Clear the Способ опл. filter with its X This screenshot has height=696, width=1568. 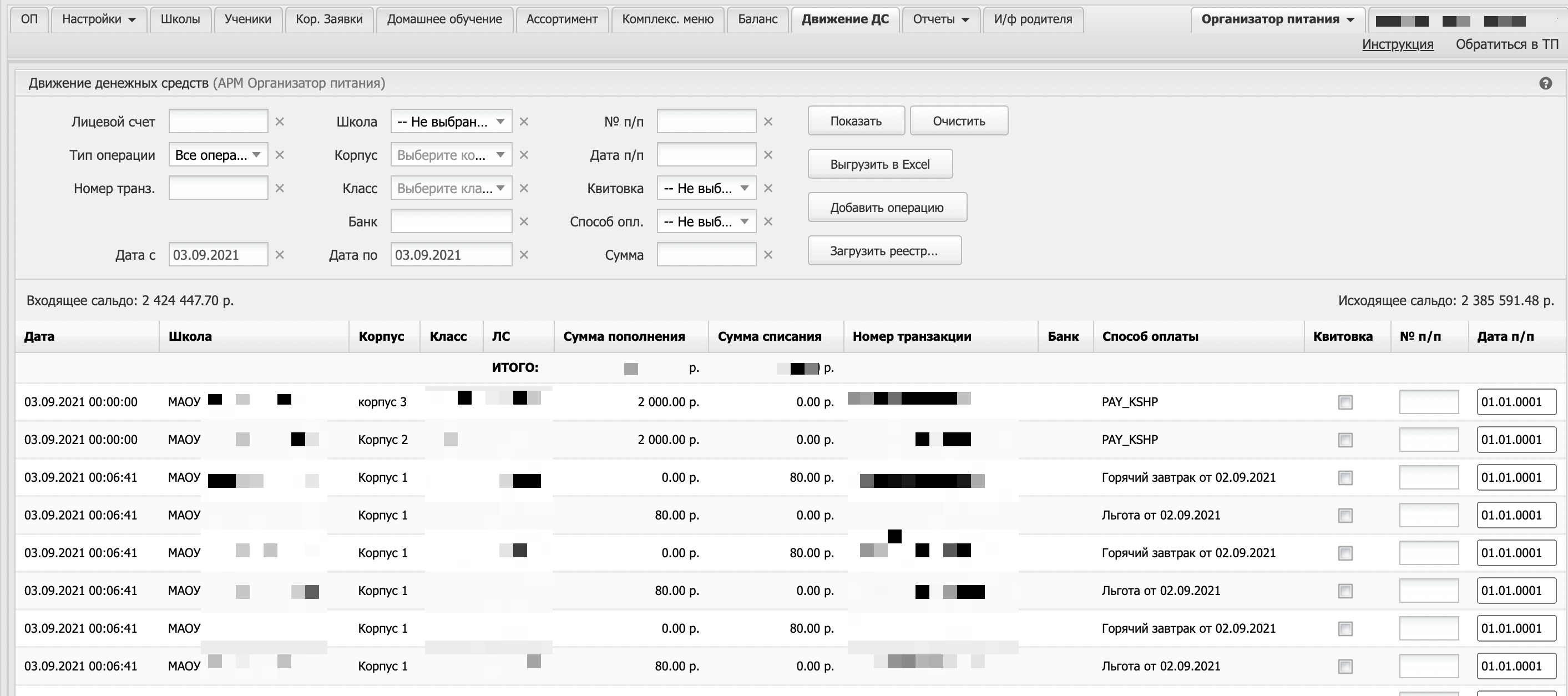[x=768, y=221]
